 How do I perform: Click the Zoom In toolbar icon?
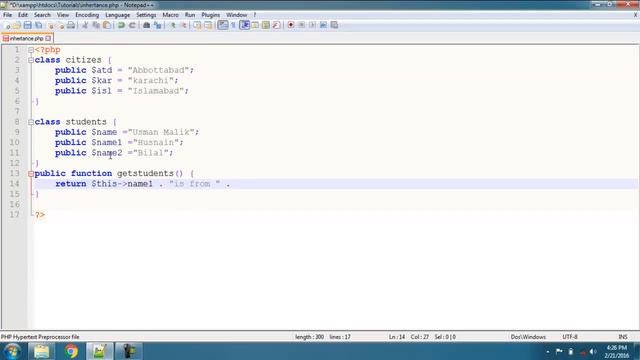pyautogui.click(x=173, y=25)
